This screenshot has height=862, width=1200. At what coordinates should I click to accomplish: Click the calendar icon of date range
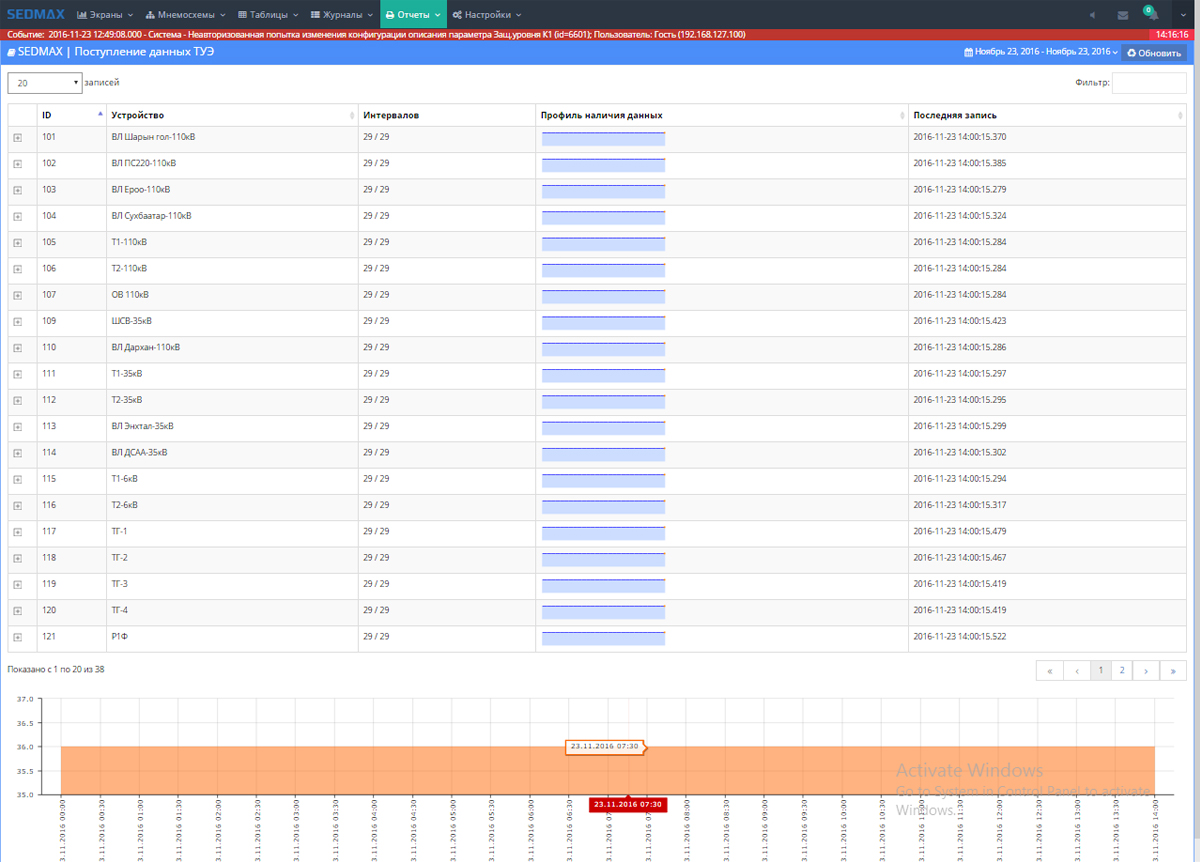pyautogui.click(x=968, y=52)
